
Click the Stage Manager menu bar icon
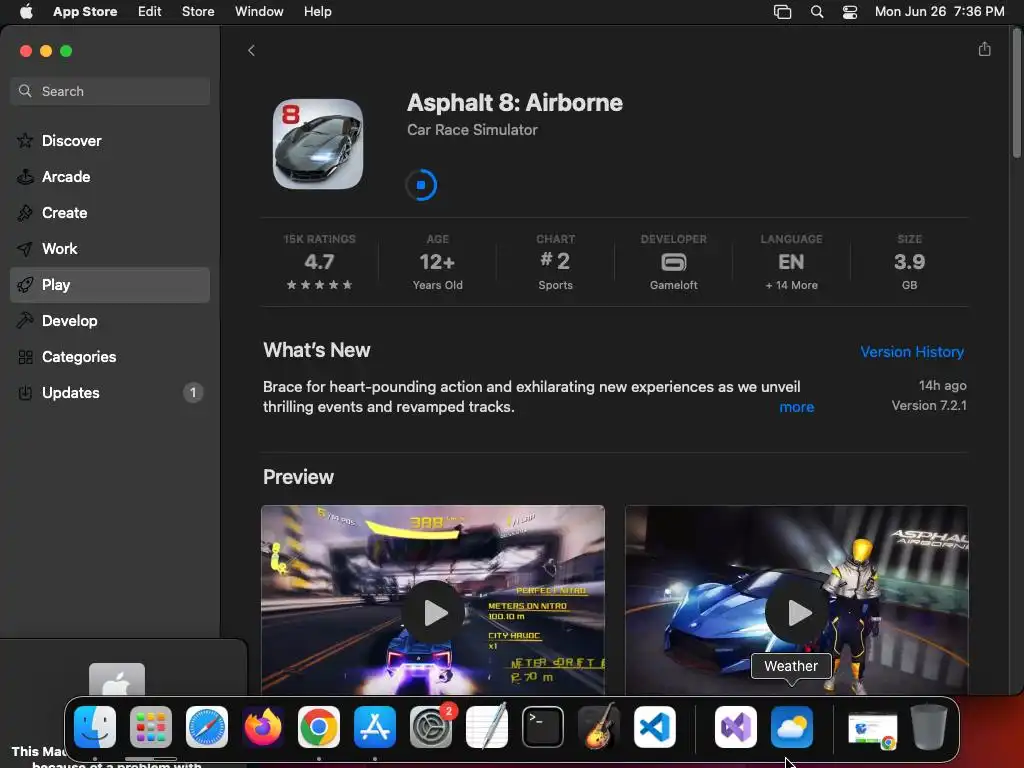pos(782,12)
